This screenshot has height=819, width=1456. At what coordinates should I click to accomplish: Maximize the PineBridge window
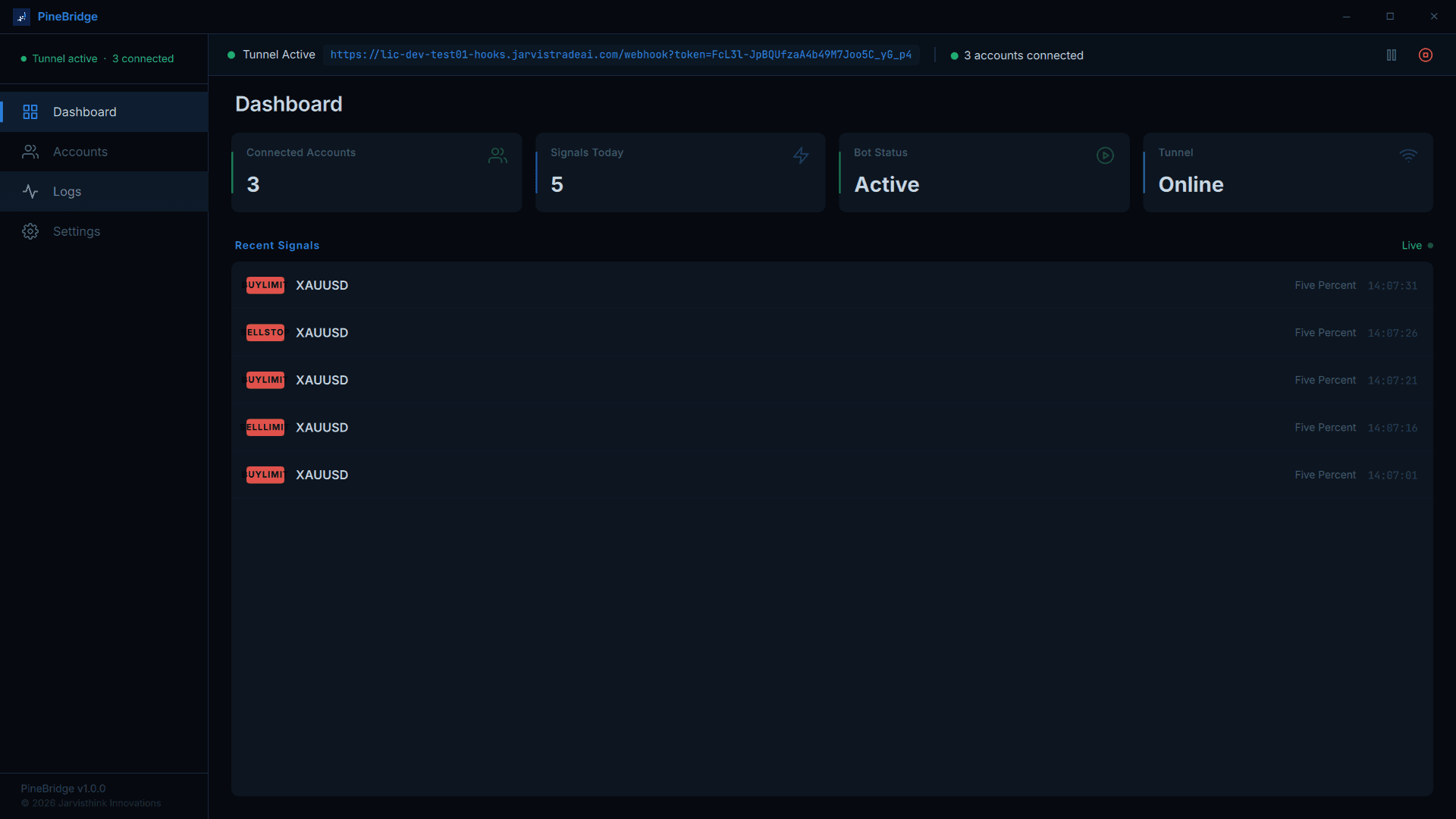point(1390,17)
